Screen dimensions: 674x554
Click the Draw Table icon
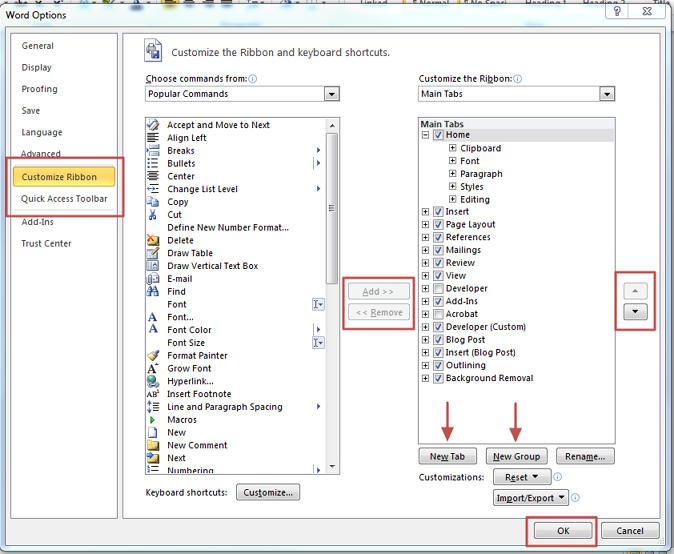(153, 253)
